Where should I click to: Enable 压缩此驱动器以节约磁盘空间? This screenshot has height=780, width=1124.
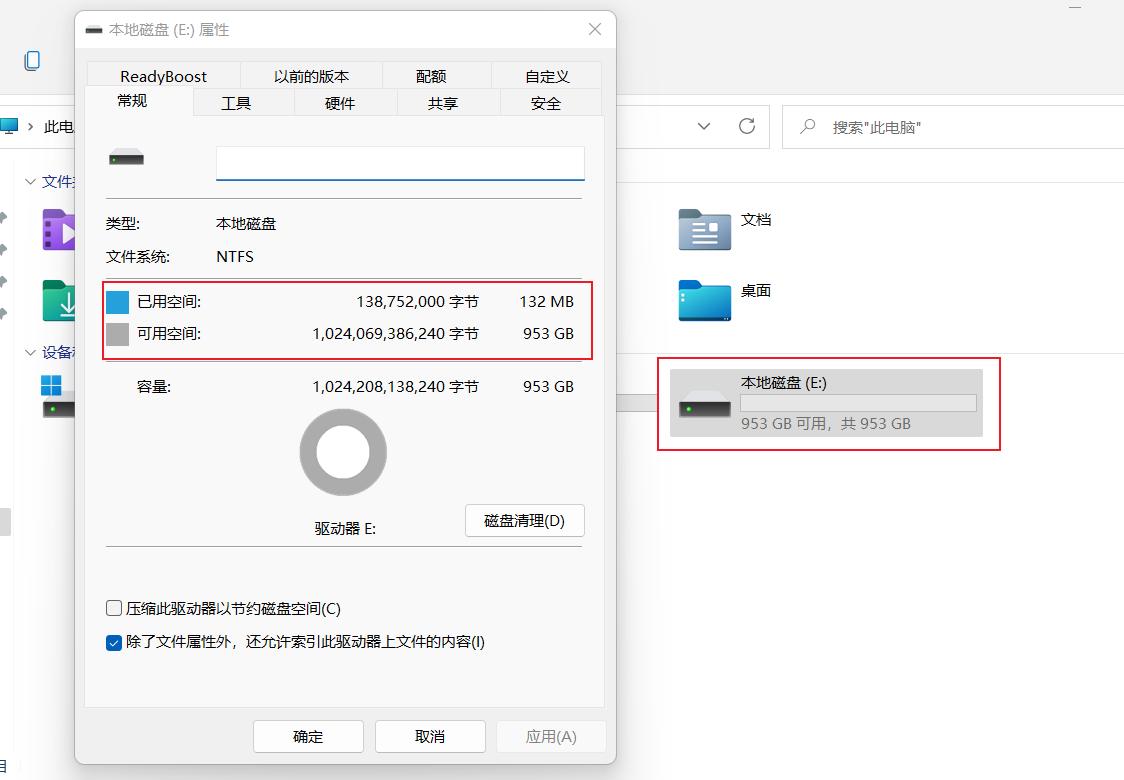coord(114,607)
